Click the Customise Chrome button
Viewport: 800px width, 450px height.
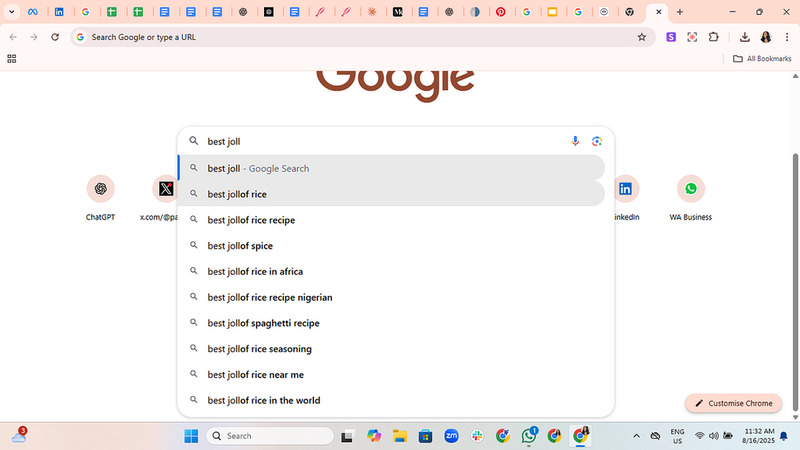pyautogui.click(x=733, y=403)
